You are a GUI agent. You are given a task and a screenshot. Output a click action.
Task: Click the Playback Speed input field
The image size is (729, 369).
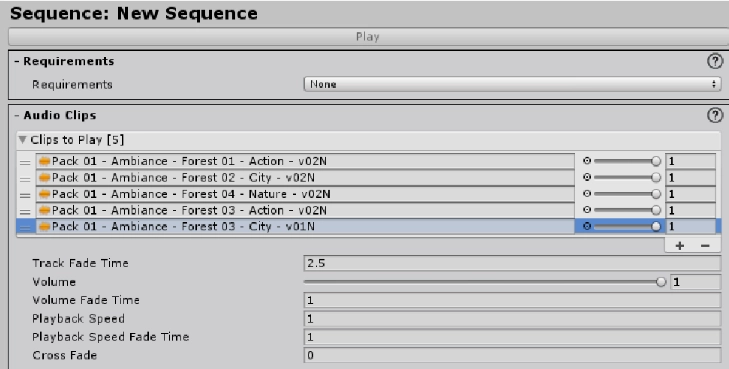pyautogui.click(x=512, y=319)
